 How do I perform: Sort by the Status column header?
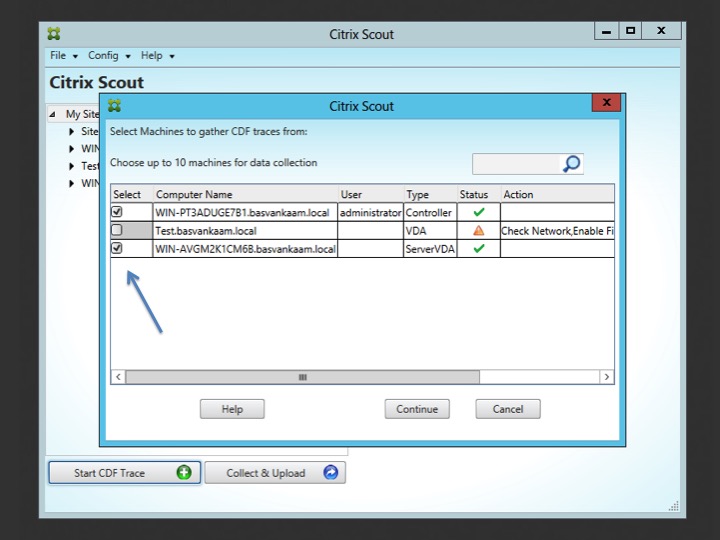[478, 194]
